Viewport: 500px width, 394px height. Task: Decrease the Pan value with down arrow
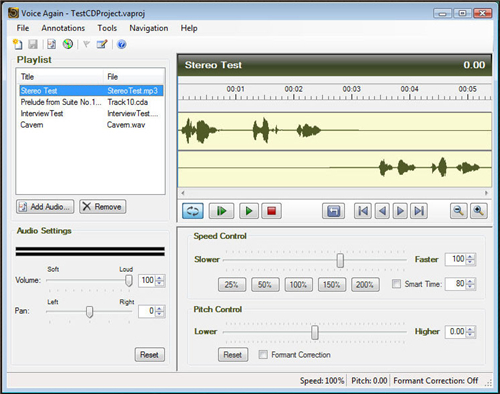pyautogui.click(x=160, y=314)
